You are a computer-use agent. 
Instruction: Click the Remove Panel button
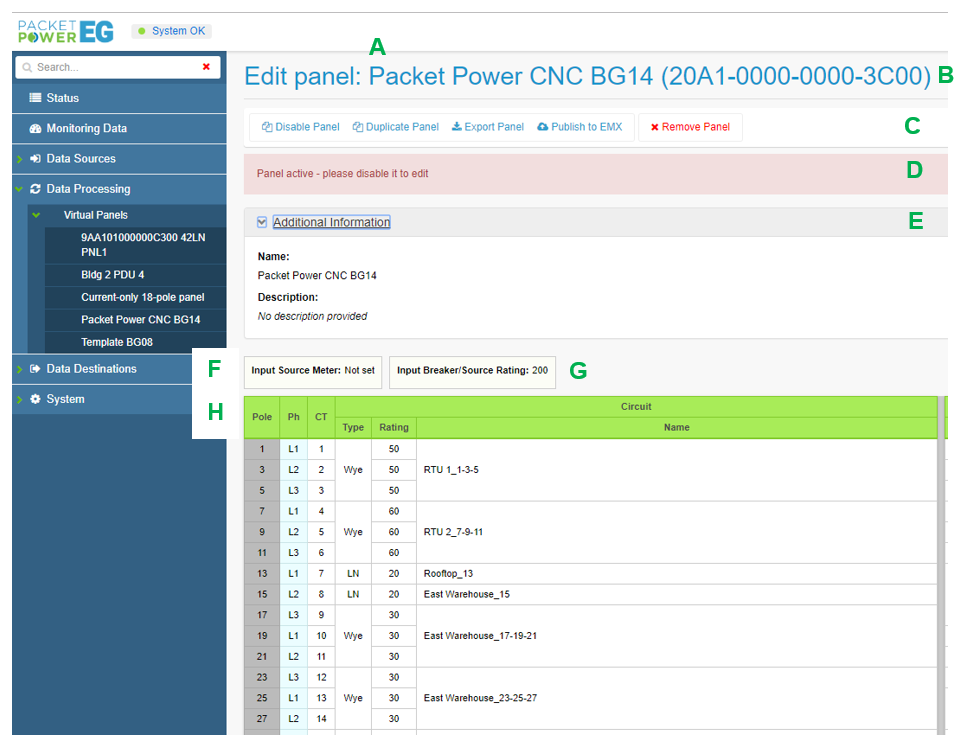[x=690, y=127]
